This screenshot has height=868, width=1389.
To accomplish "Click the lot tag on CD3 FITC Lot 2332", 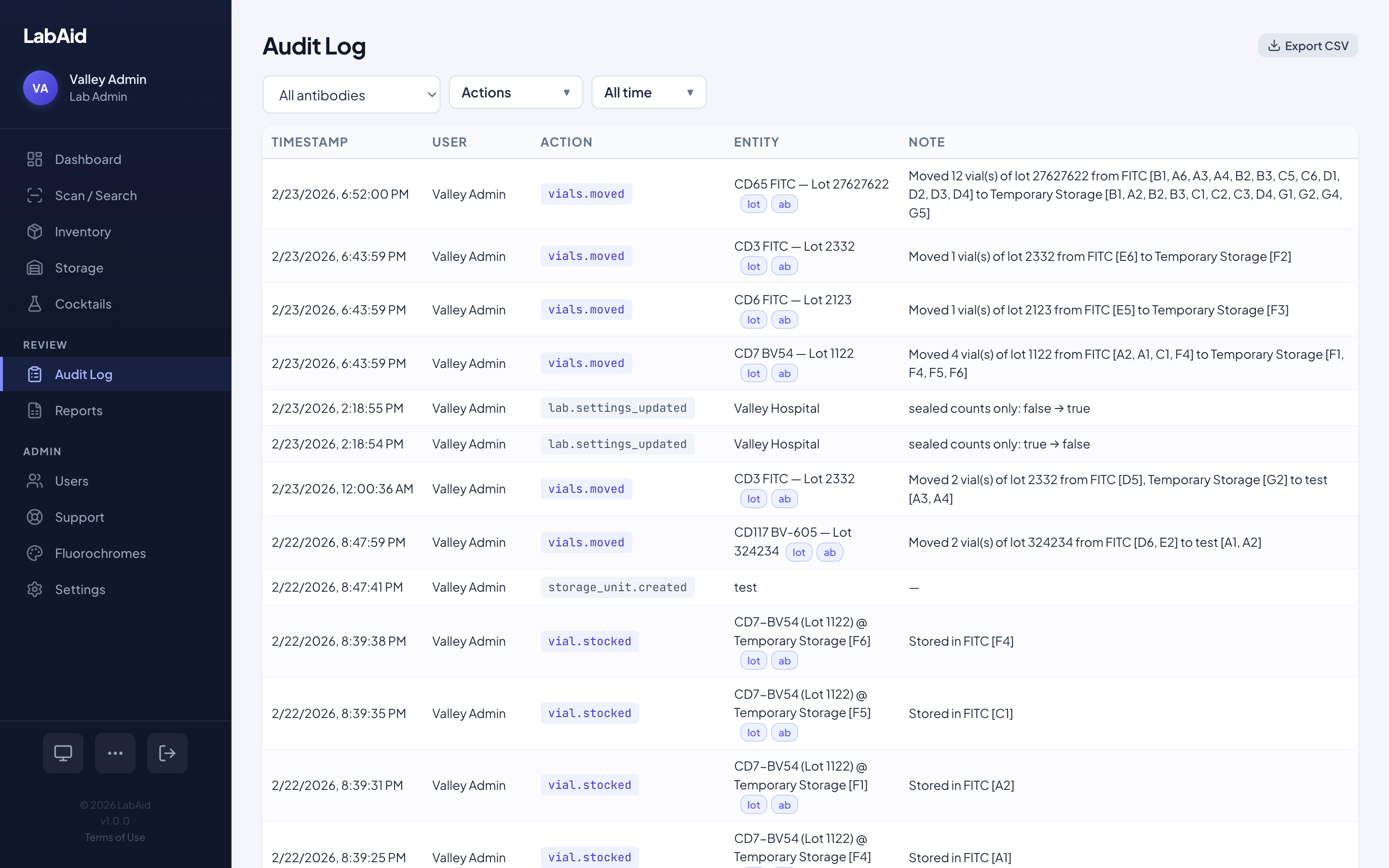I will pyautogui.click(x=754, y=266).
